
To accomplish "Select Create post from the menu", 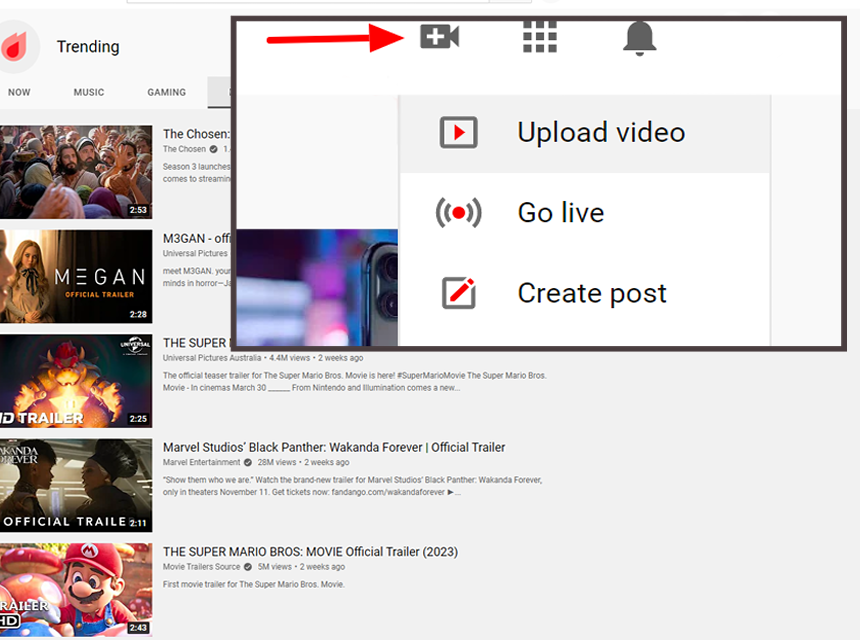I will tap(585, 293).
